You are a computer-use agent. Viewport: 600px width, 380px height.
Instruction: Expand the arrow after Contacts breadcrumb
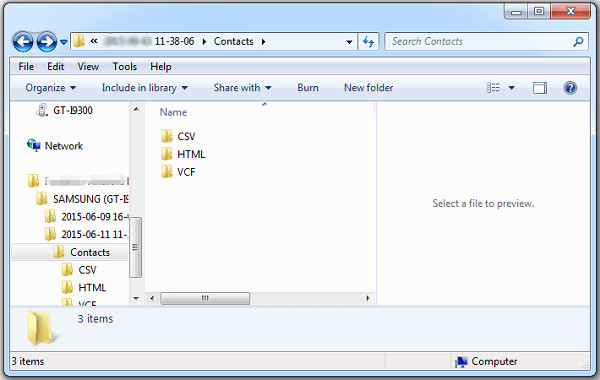pyautogui.click(x=263, y=42)
